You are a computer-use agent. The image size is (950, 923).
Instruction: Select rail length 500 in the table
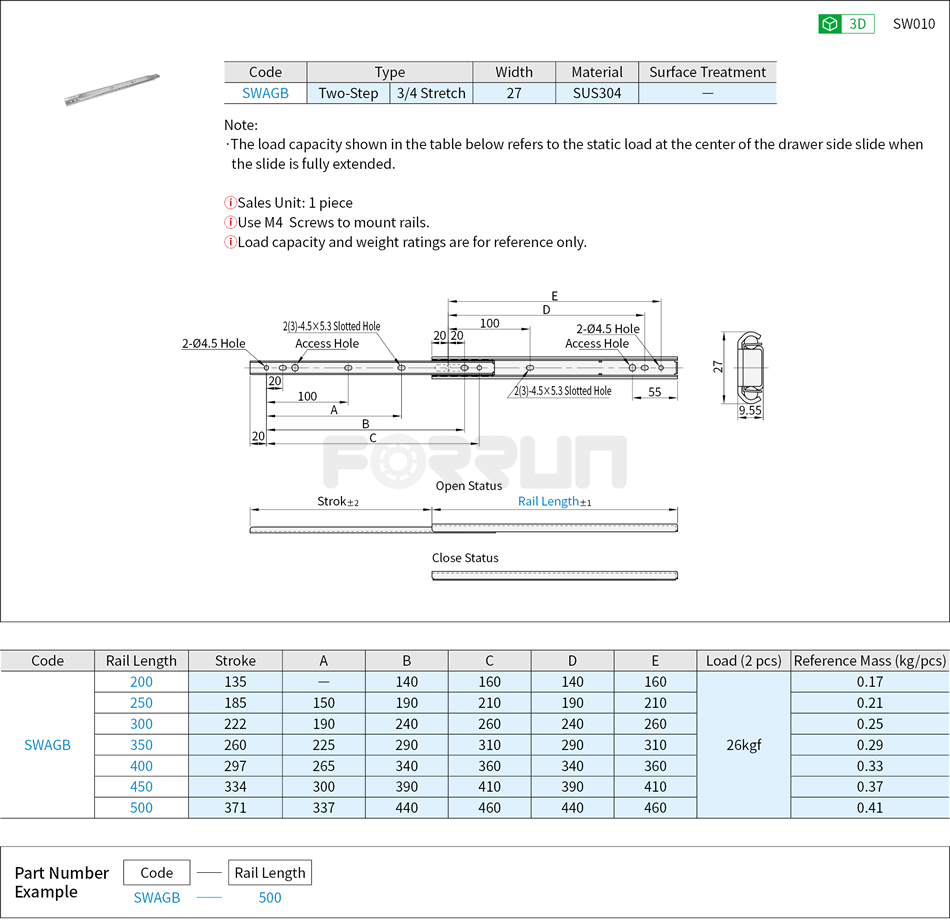140,808
